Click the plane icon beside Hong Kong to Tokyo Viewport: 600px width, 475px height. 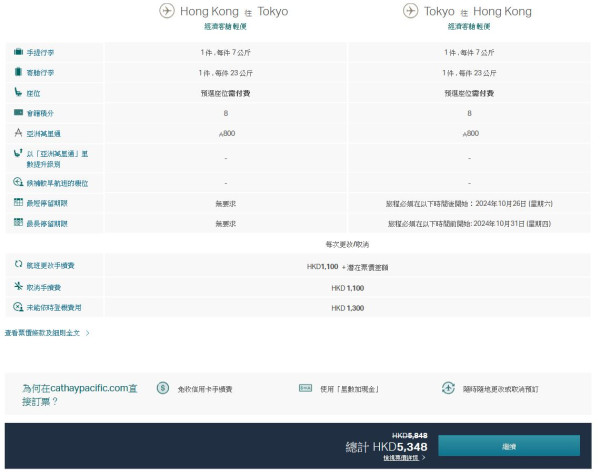167,11
